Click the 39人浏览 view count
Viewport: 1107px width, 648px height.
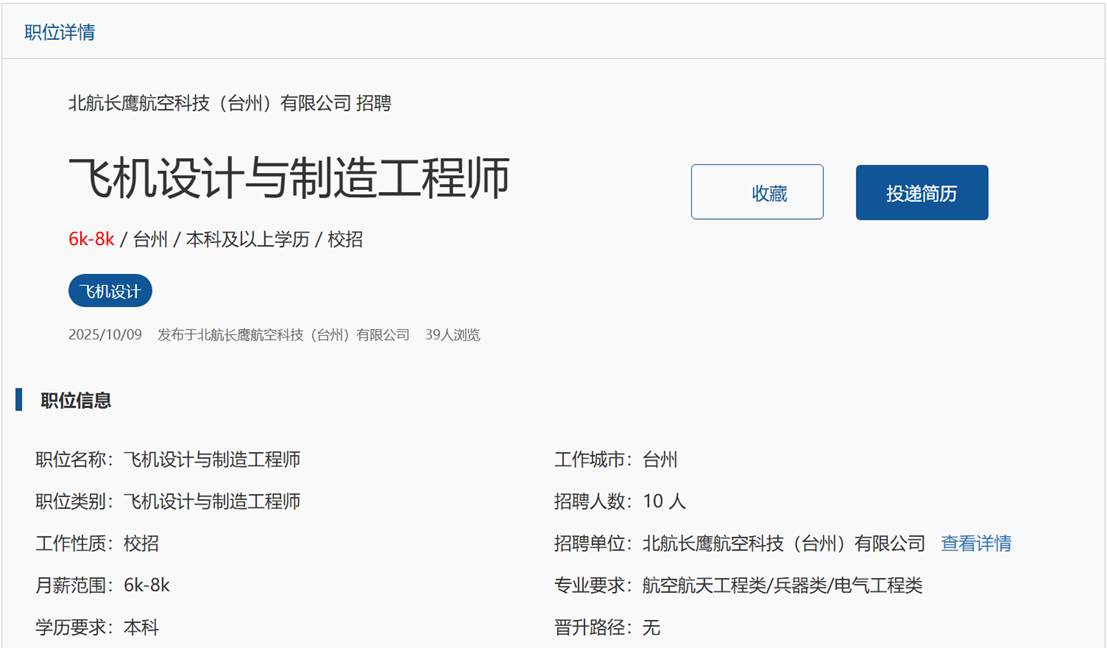[452, 335]
